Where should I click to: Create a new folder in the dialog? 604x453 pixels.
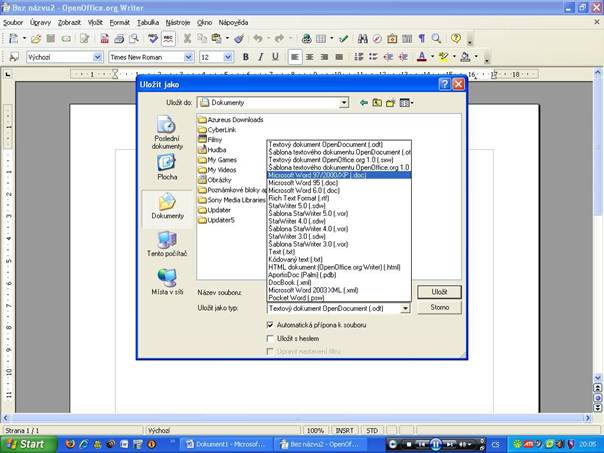point(391,103)
